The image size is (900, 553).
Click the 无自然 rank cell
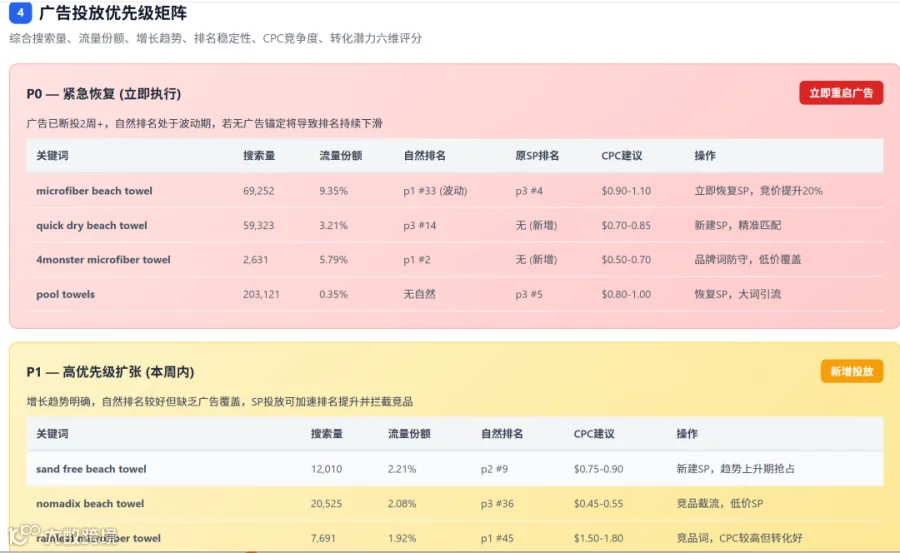(419, 294)
